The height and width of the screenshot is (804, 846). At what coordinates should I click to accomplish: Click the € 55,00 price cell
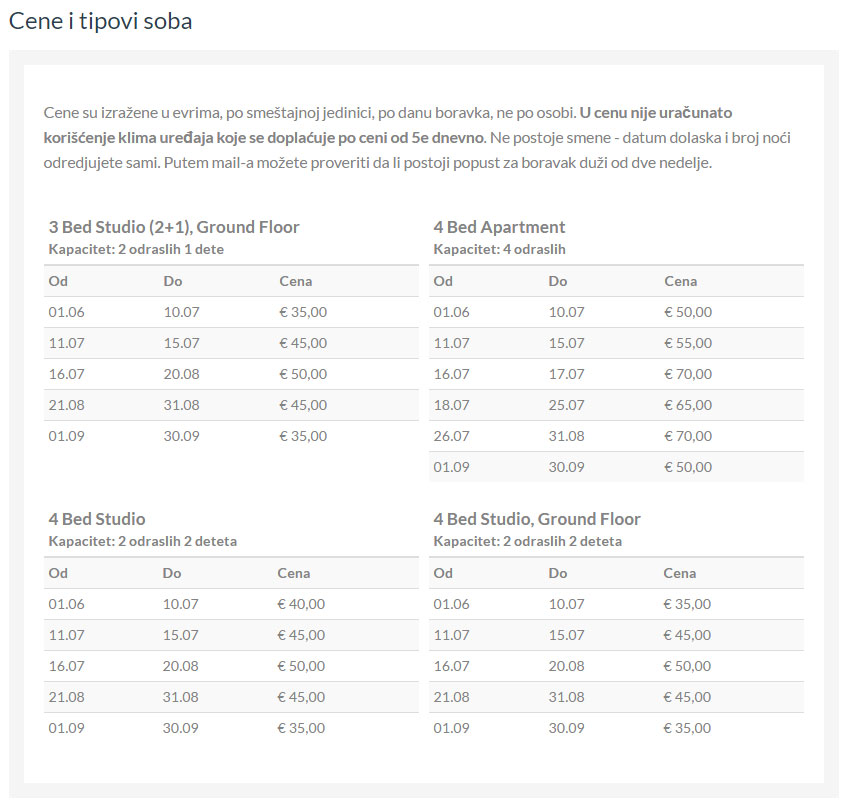coord(688,343)
